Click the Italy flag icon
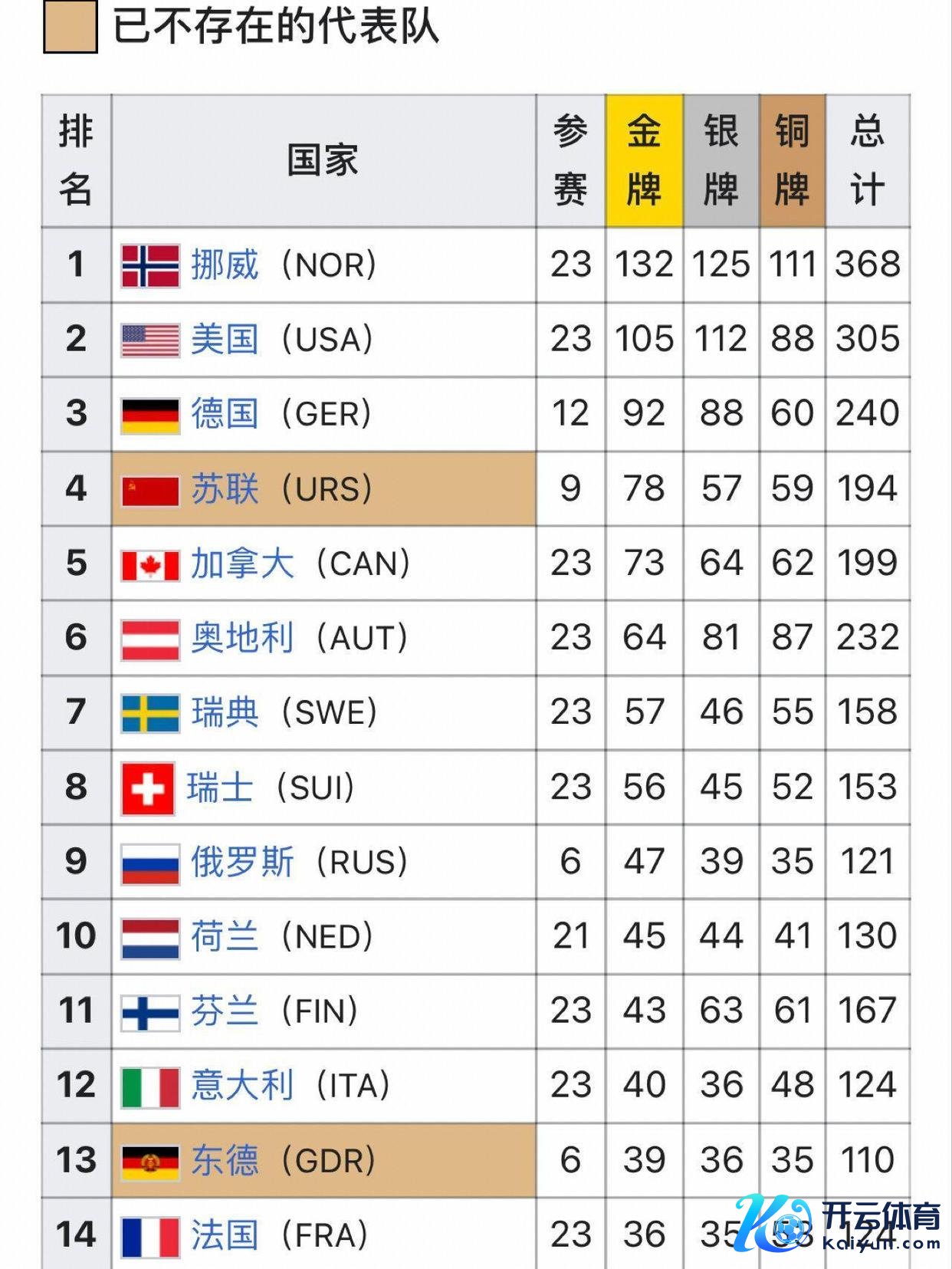The image size is (952, 1269). (151, 1086)
